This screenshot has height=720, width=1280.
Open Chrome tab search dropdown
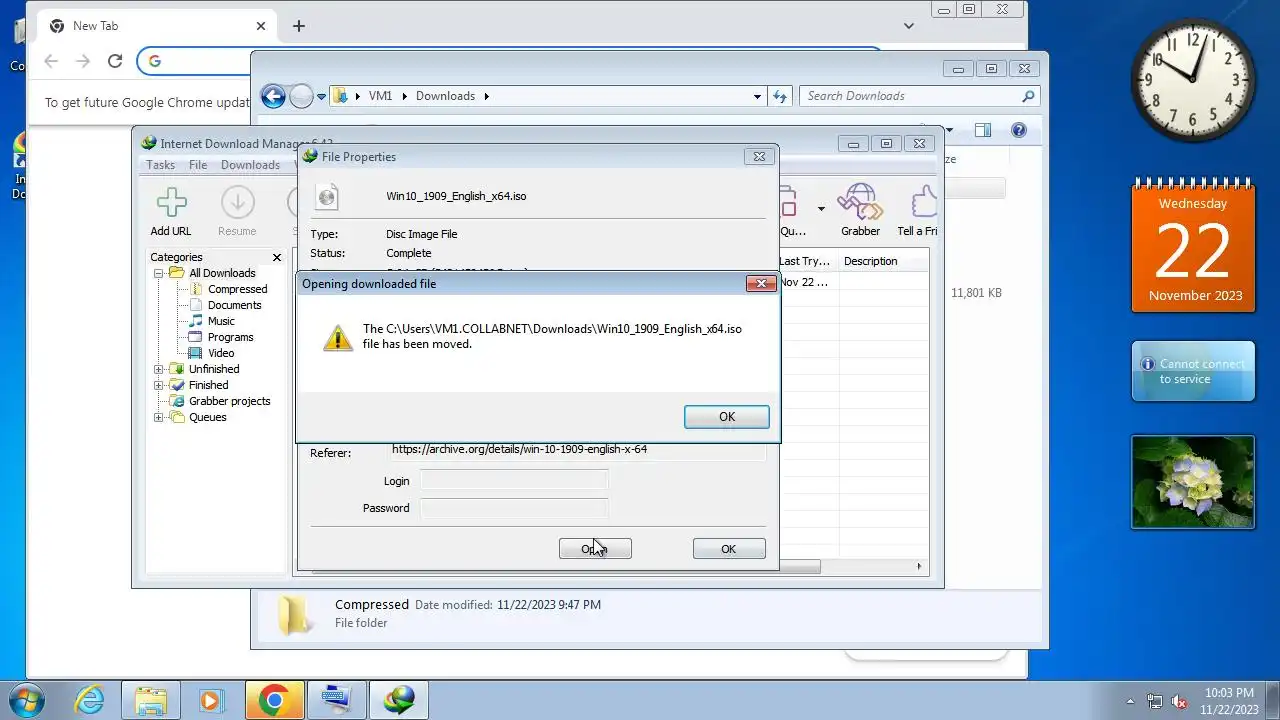(x=908, y=26)
